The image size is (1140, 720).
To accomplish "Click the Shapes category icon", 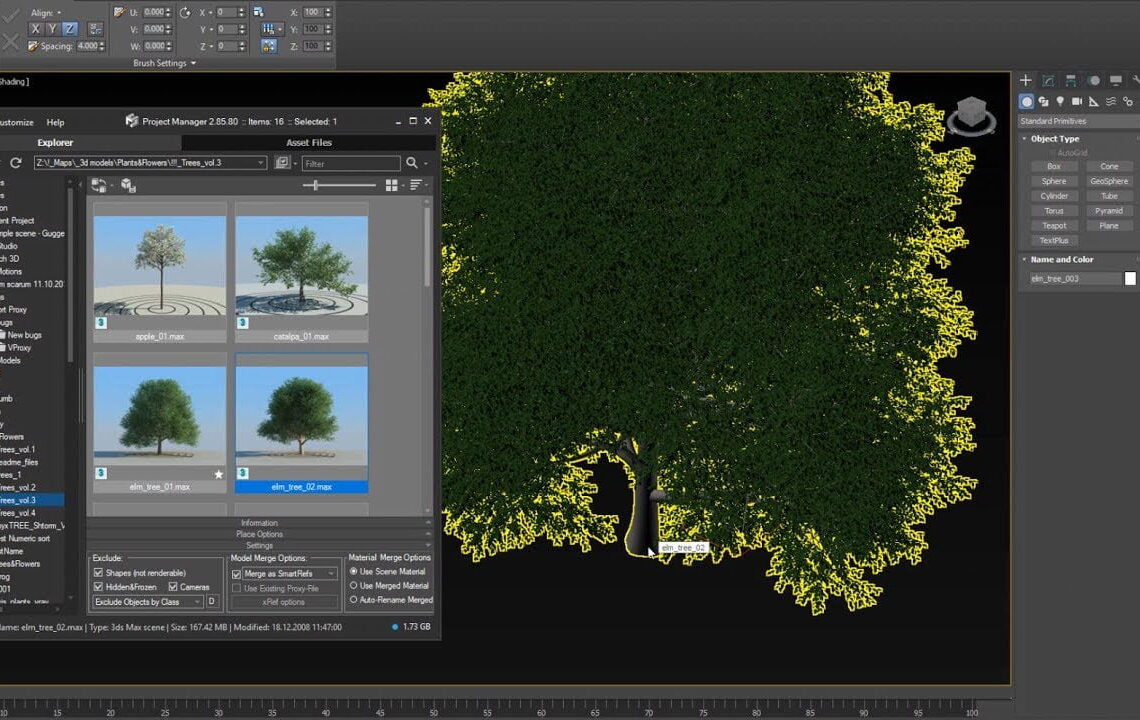I will tap(1042, 101).
